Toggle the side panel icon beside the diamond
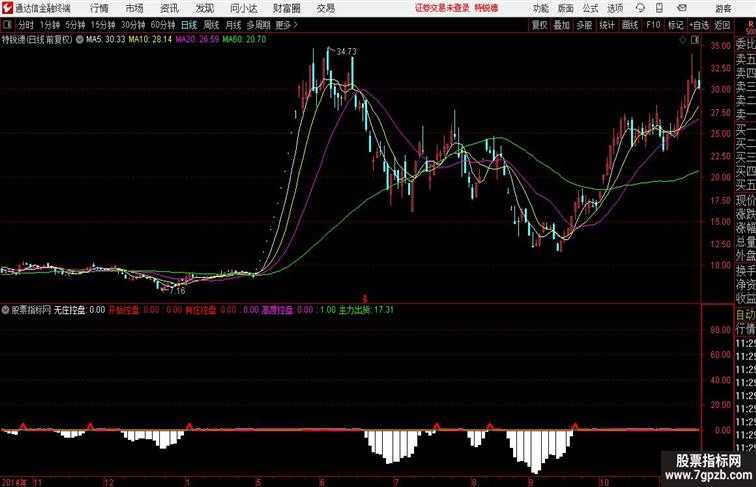 (695, 40)
